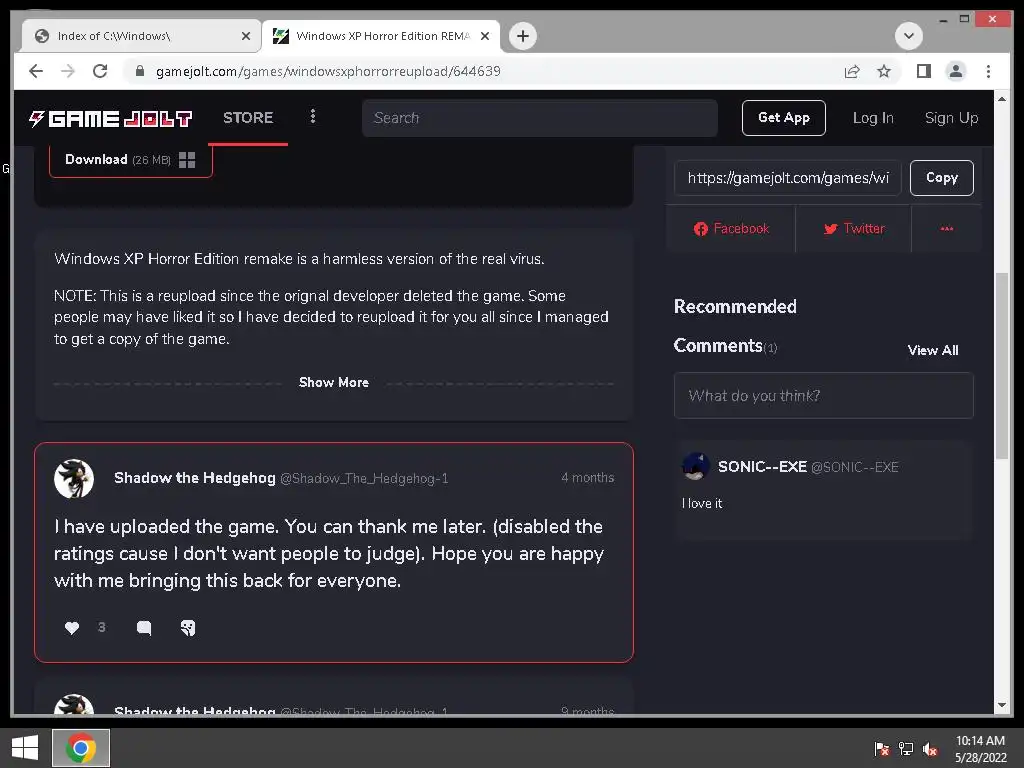This screenshot has width=1024, height=768.
Task: Click the like count '3'
Action: 101,628
